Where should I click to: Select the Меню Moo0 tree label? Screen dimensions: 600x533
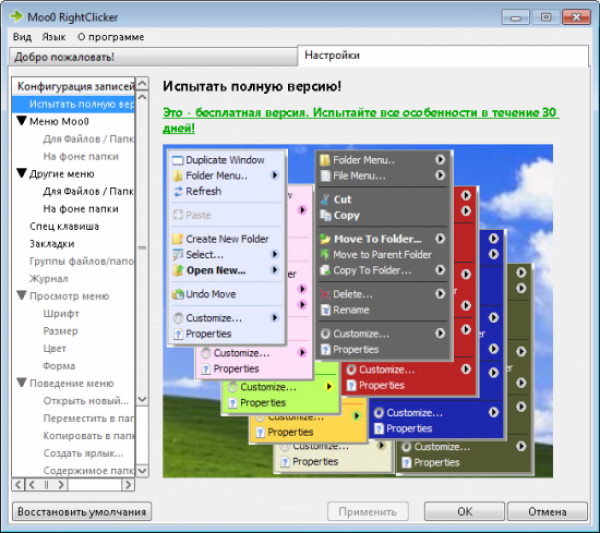(x=59, y=122)
